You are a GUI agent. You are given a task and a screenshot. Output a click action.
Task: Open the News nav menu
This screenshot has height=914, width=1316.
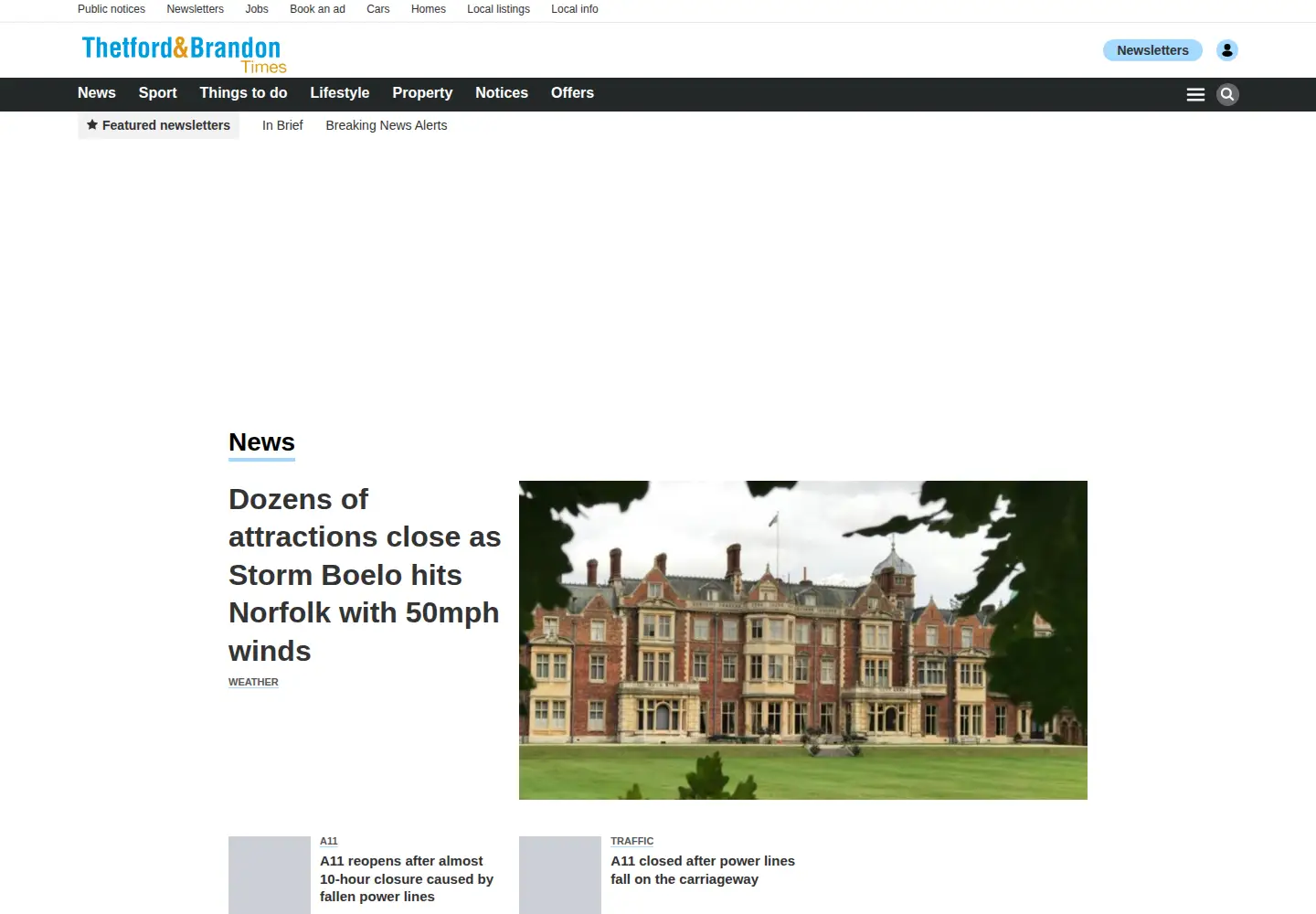97,92
